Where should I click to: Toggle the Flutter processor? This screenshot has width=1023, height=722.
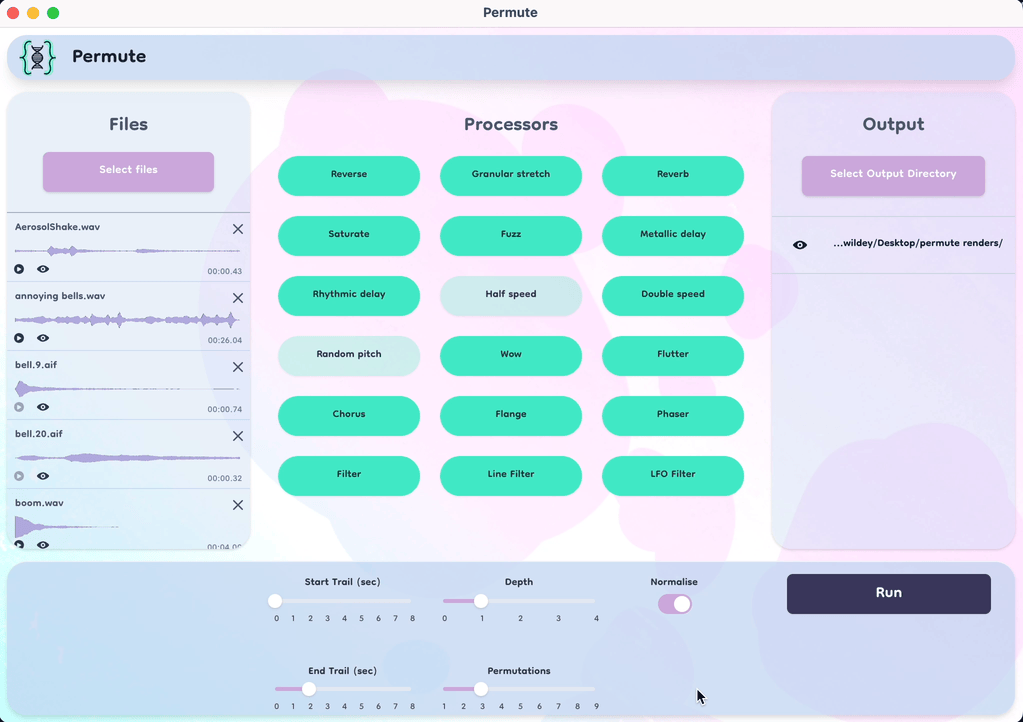673,355
